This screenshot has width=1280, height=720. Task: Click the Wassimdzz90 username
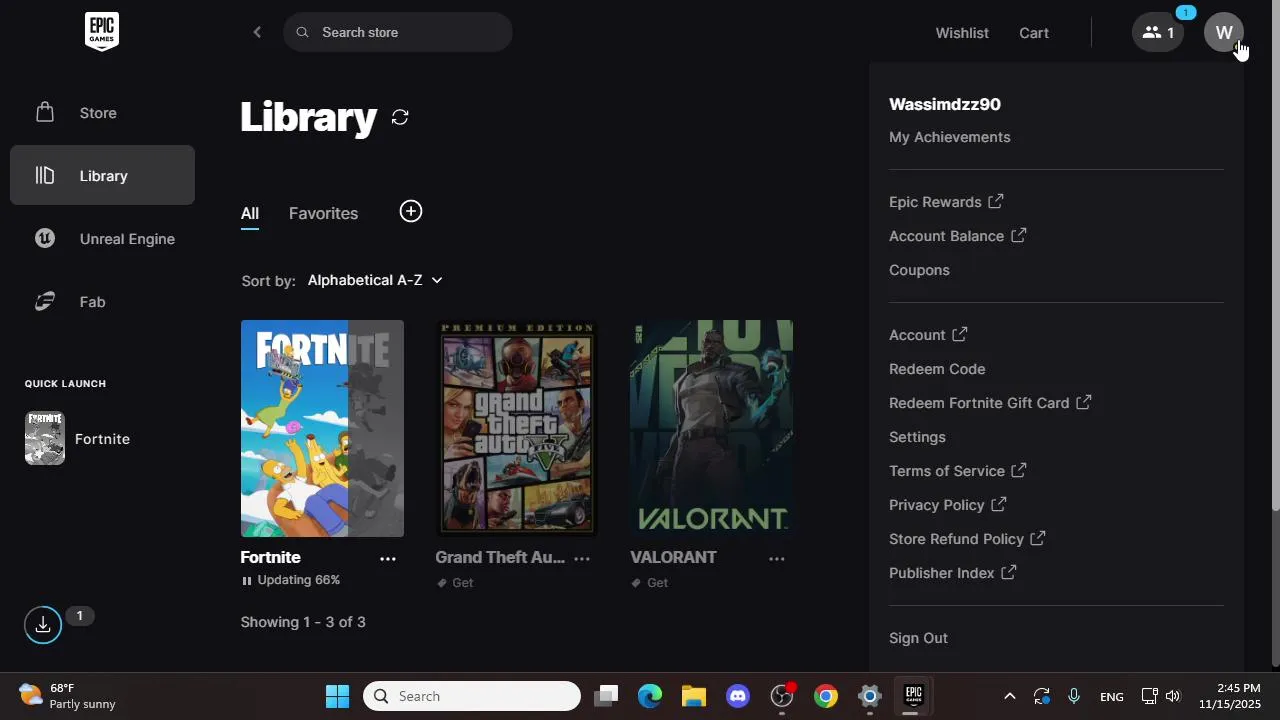click(x=945, y=104)
